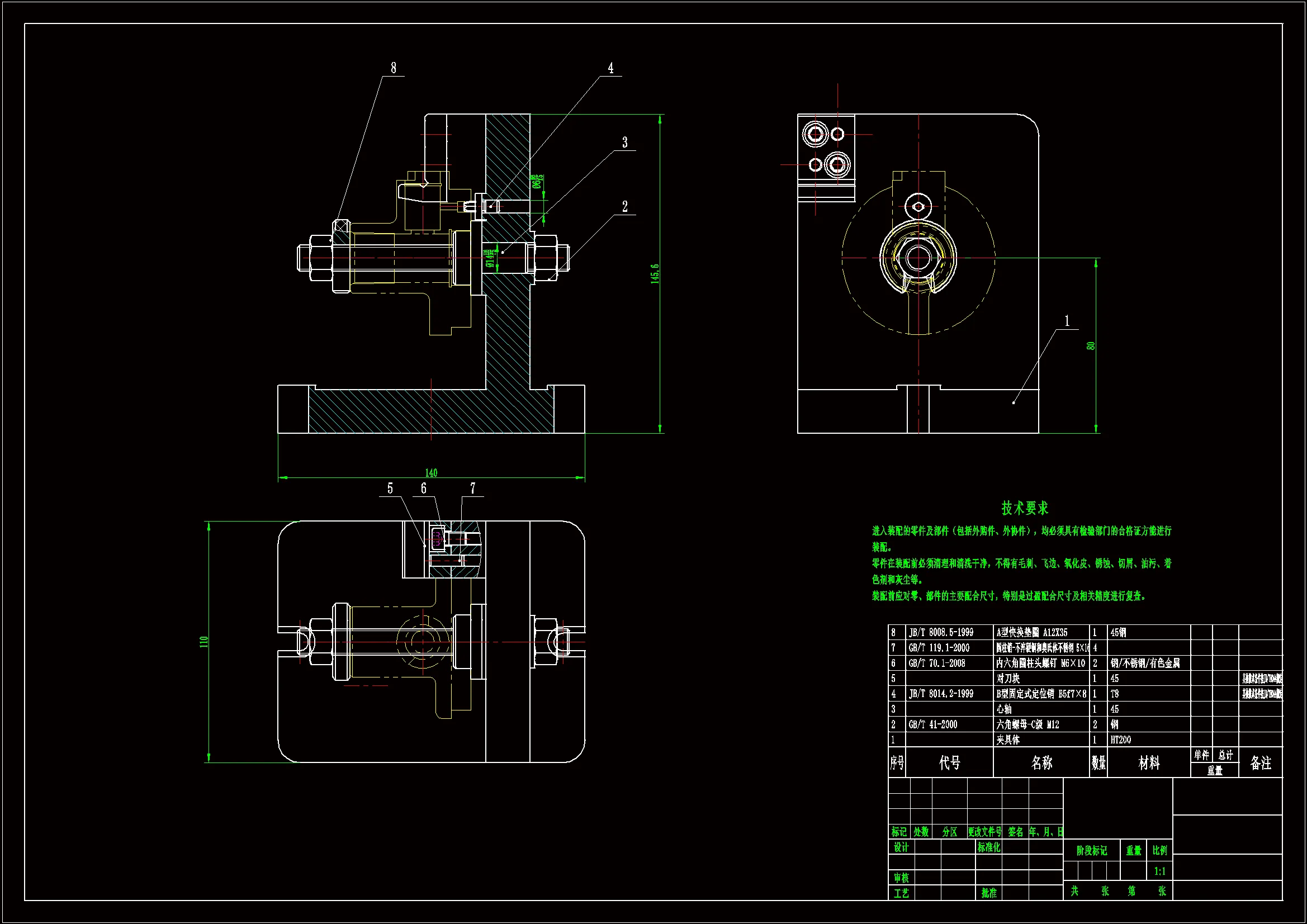Image resolution: width=1307 pixels, height=924 pixels.
Task: Click balloon number 2 label
Action: [624, 207]
